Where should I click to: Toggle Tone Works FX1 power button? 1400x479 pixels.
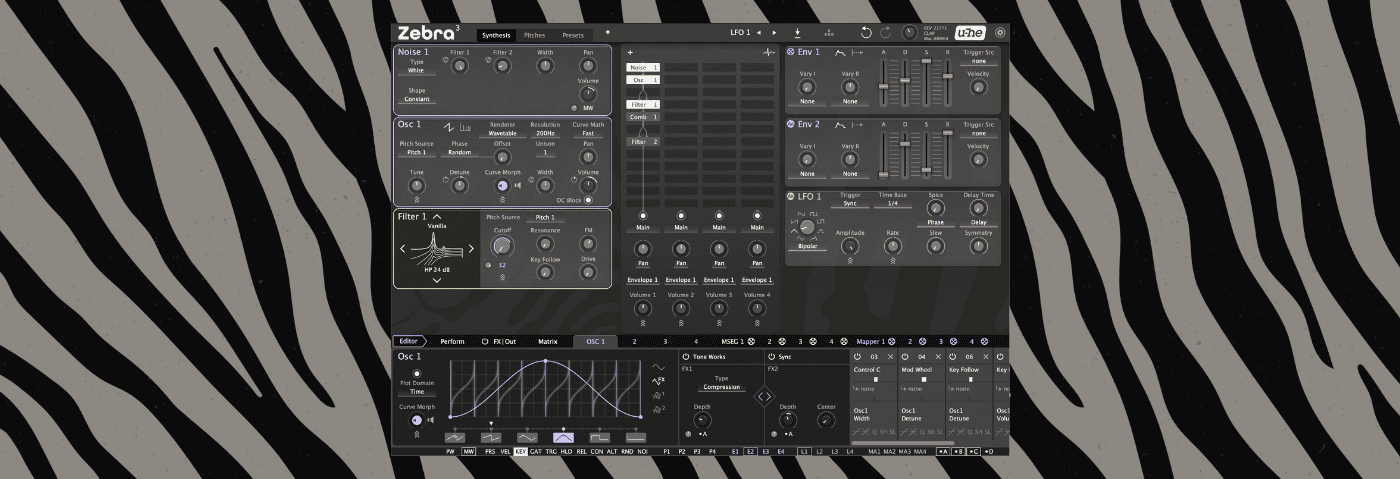[x=686, y=357]
